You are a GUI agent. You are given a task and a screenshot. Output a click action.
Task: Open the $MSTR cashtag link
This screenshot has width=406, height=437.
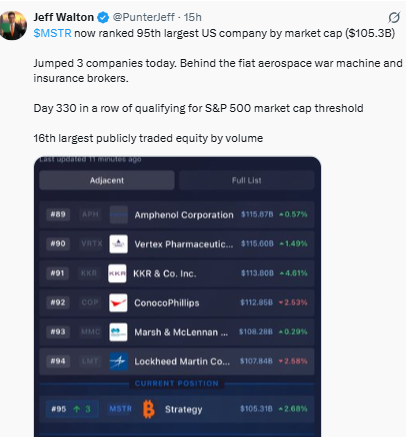tap(52, 33)
